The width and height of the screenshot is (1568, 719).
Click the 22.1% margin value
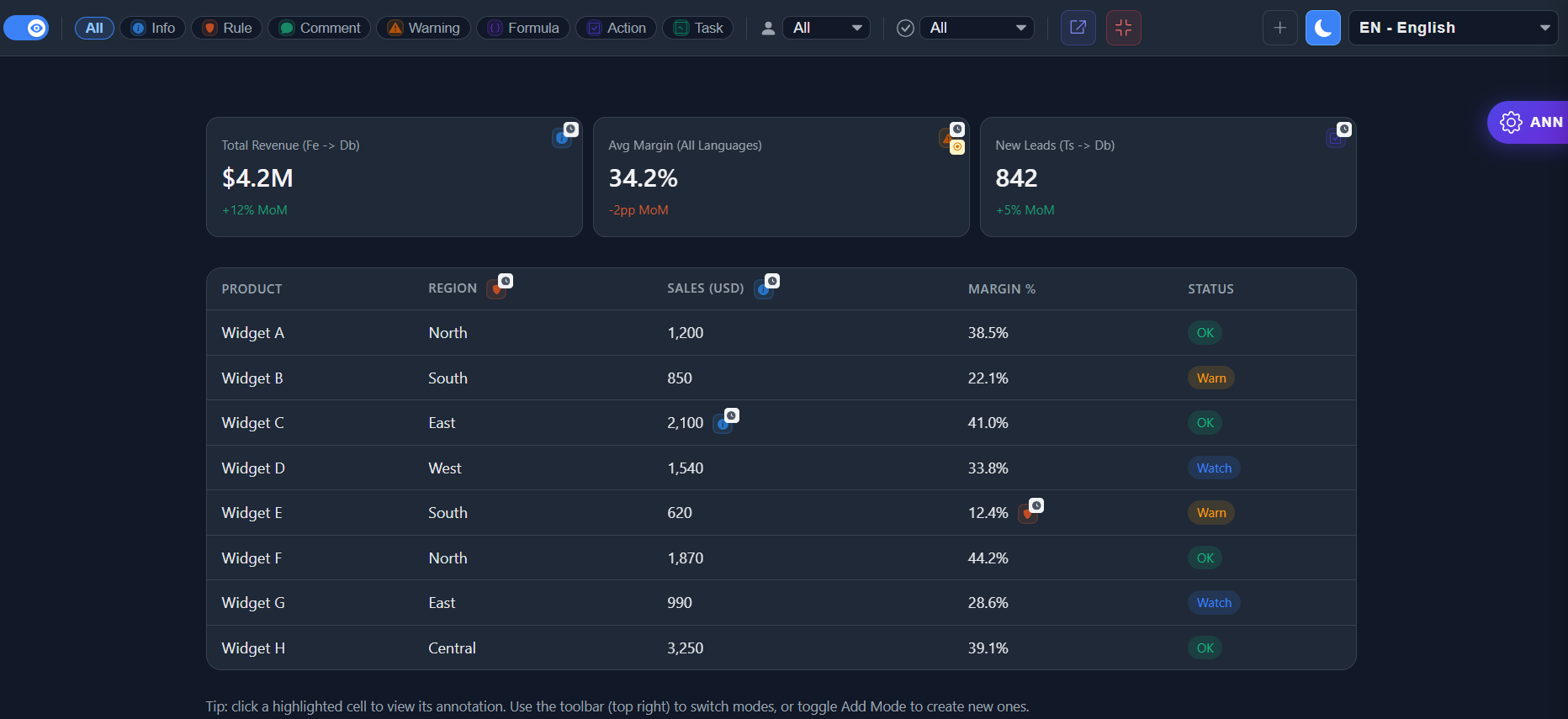988,378
